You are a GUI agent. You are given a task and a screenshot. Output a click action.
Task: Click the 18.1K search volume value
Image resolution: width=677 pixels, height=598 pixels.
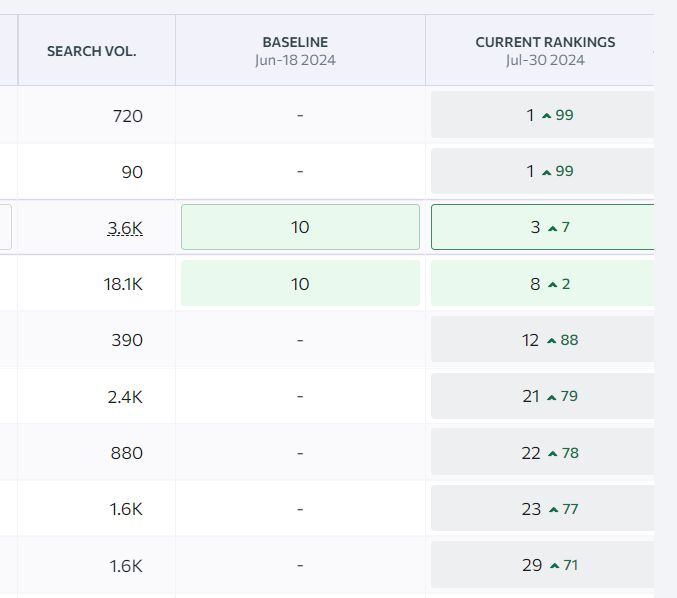click(x=123, y=284)
